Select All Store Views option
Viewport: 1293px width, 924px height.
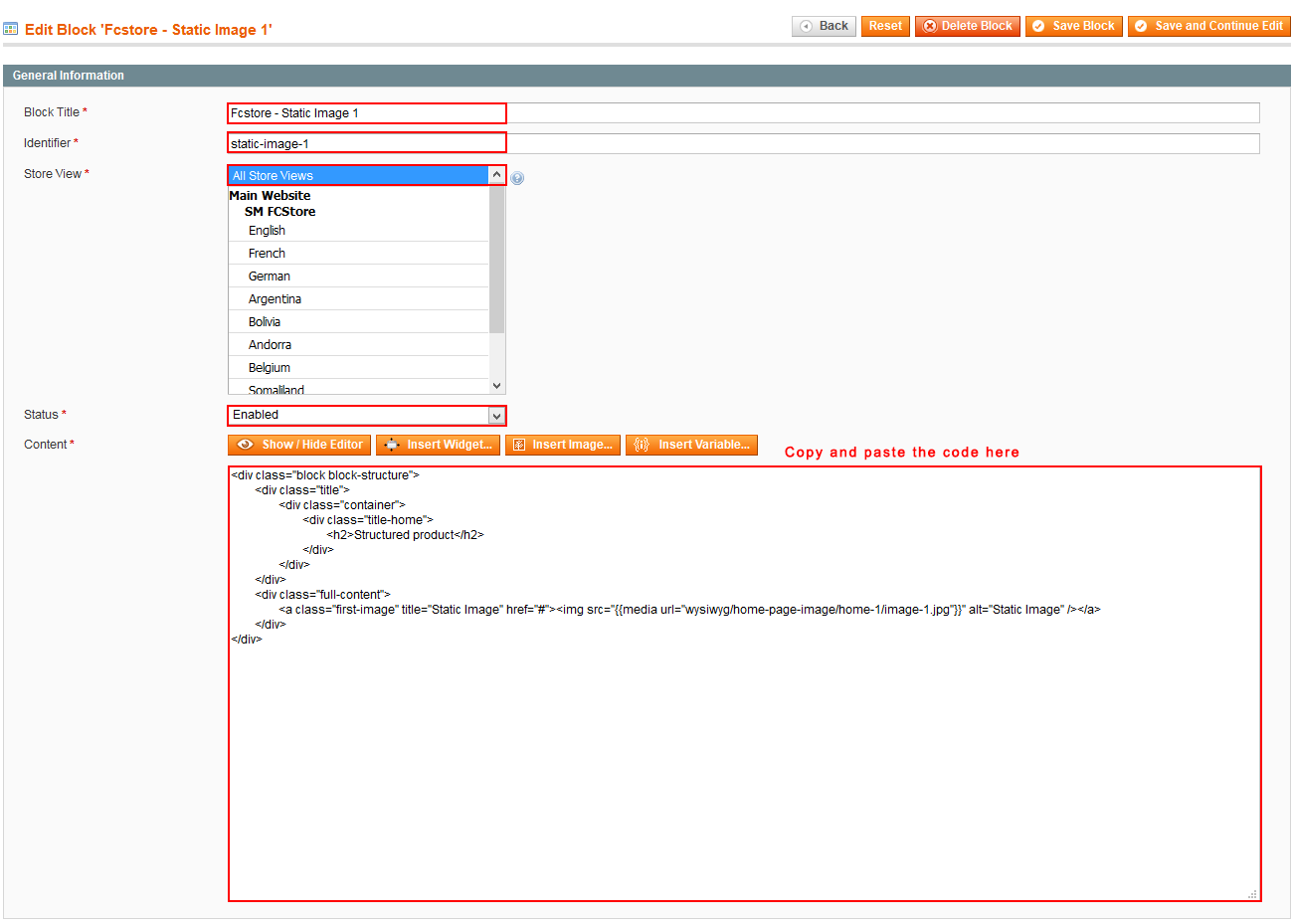coord(359,176)
